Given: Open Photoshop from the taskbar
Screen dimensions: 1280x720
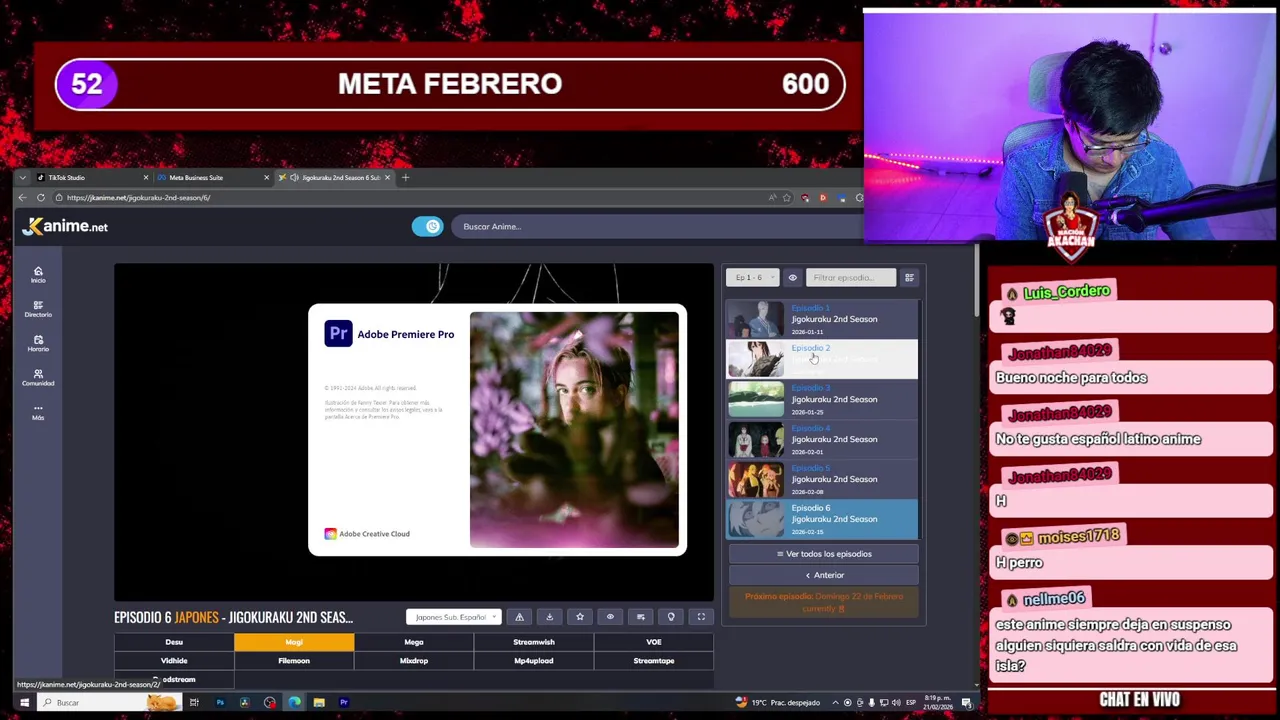Looking at the screenshot, I should (220, 702).
